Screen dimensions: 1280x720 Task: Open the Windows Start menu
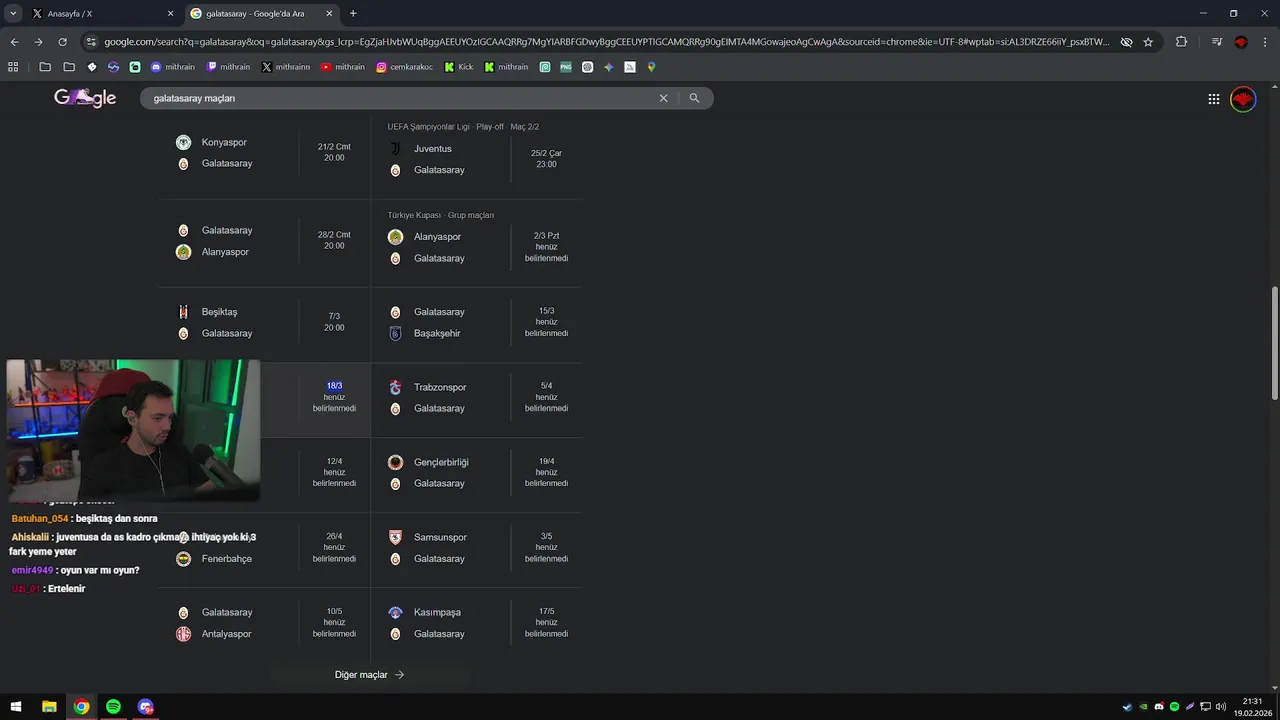[x=16, y=707]
